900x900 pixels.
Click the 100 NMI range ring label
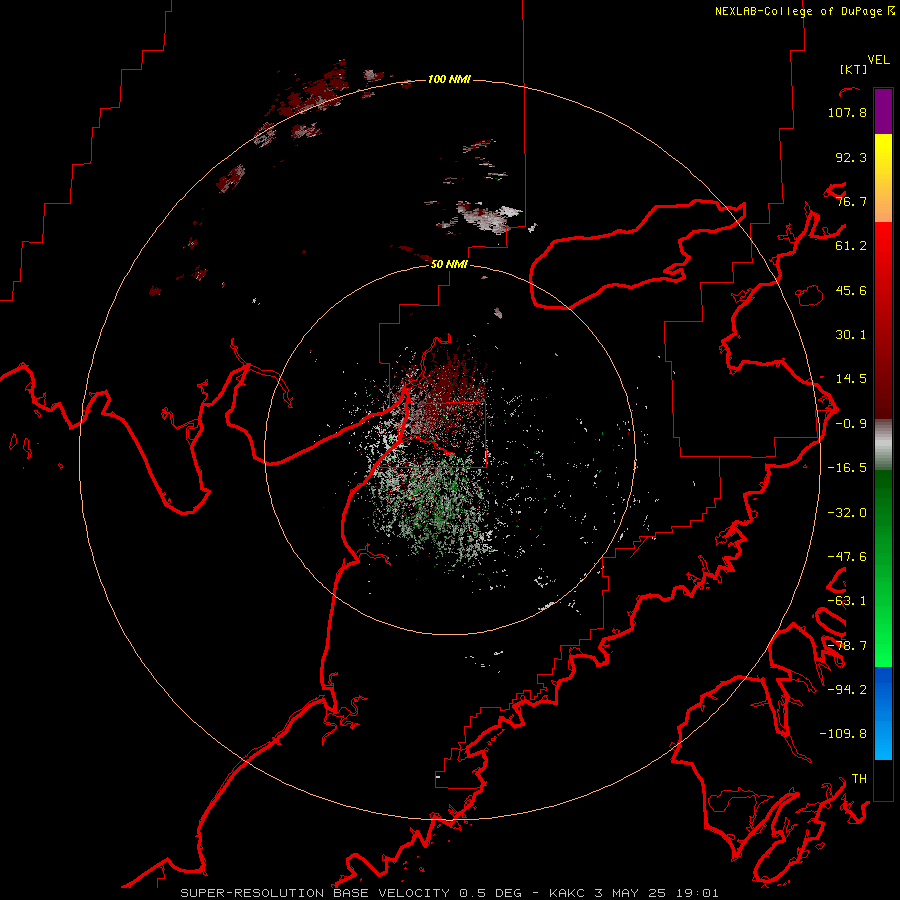click(x=449, y=79)
